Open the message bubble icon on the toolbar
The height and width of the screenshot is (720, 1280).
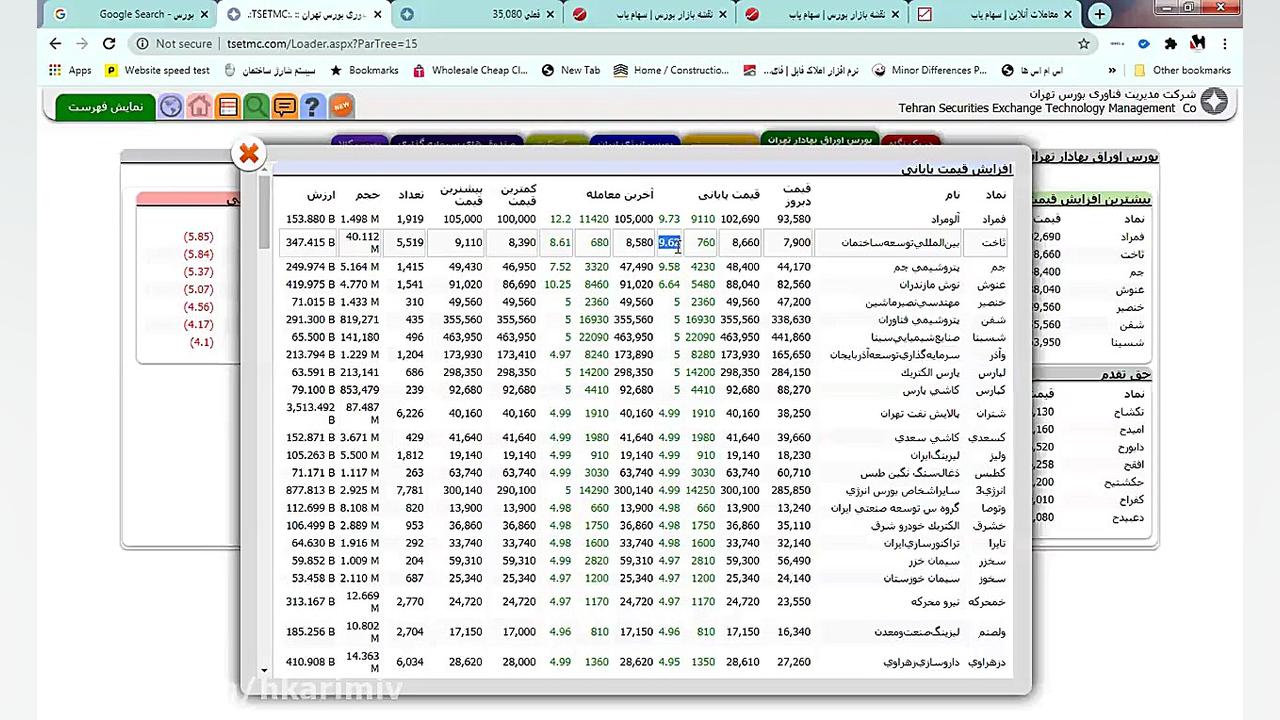[x=284, y=106]
